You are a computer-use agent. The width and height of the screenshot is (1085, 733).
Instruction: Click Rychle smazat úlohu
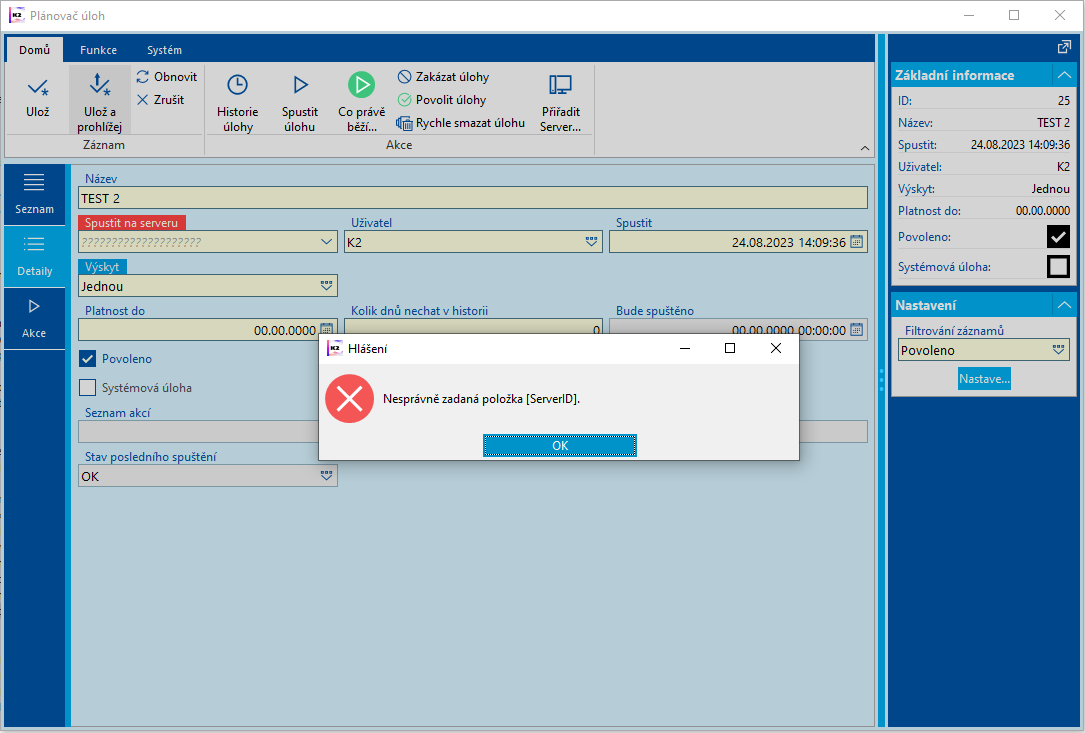(x=461, y=123)
